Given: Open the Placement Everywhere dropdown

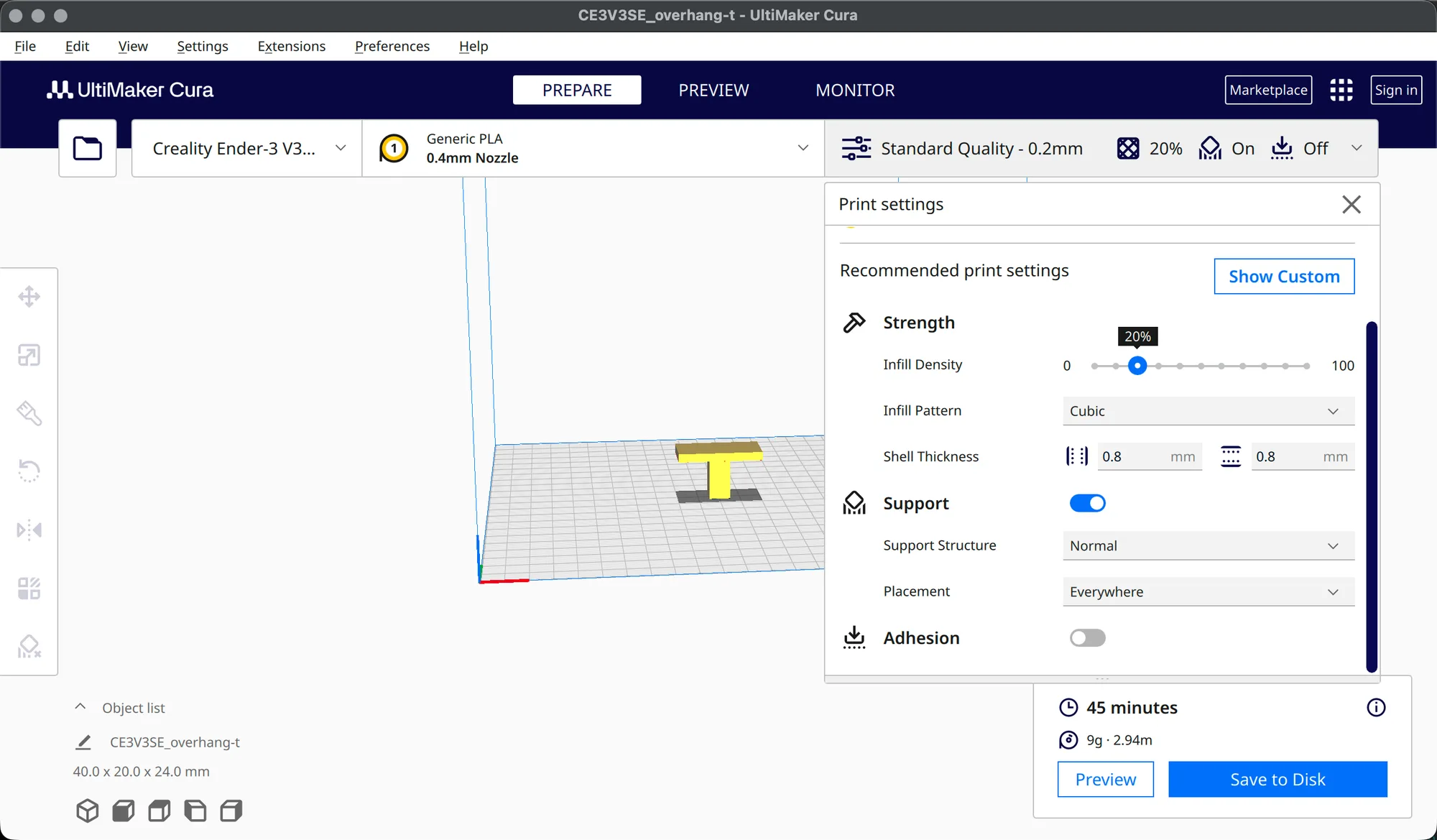Looking at the screenshot, I should pos(1209,591).
